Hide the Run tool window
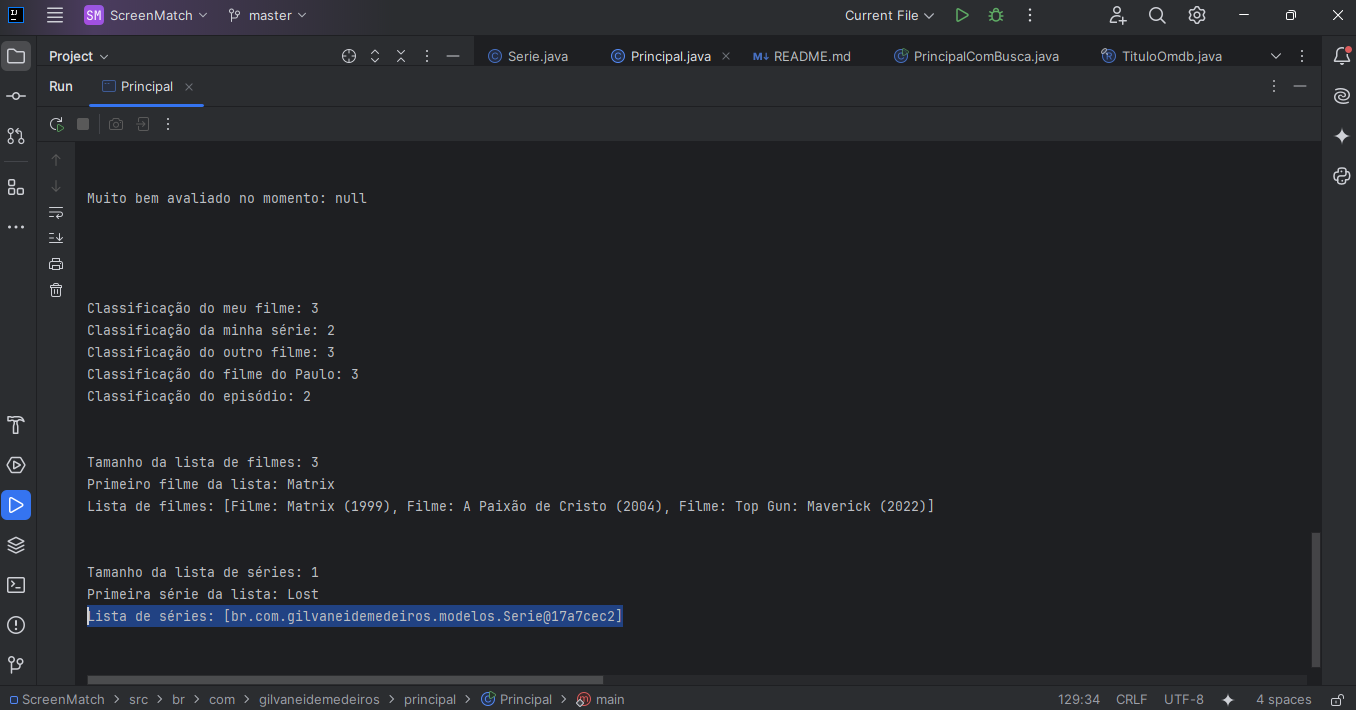The width and height of the screenshot is (1356, 710). [x=1300, y=86]
